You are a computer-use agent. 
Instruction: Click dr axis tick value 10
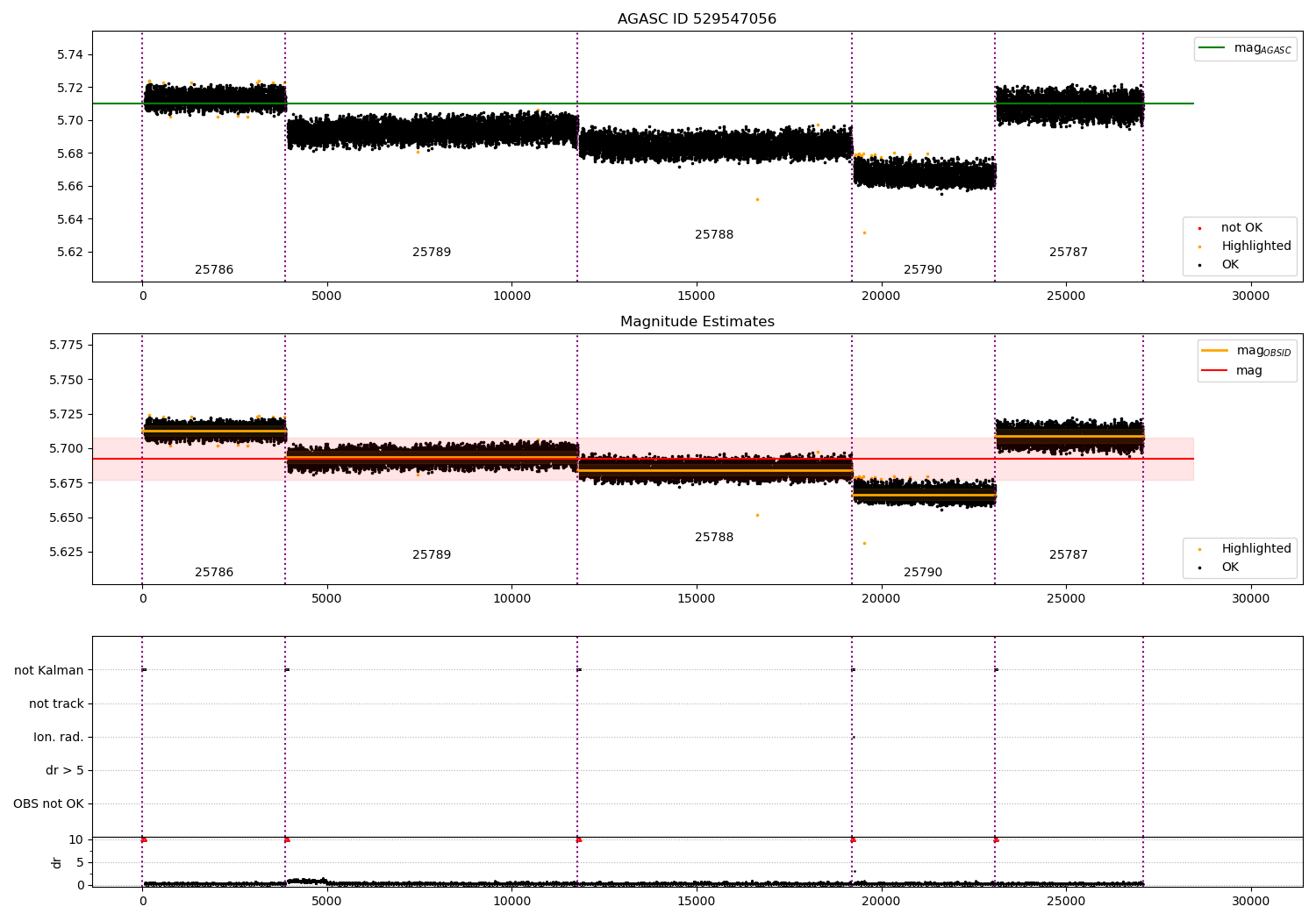(x=76, y=839)
